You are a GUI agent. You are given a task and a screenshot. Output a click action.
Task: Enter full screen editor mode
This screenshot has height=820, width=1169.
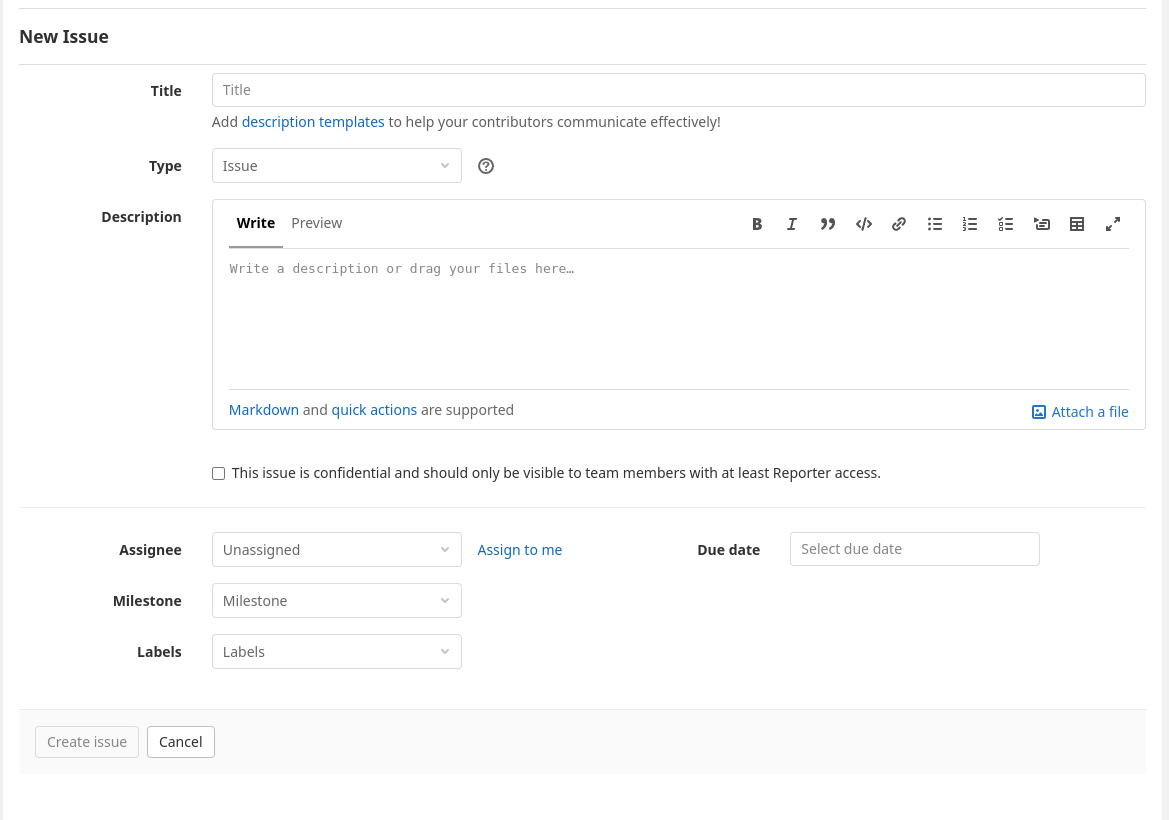coord(1113,224)
